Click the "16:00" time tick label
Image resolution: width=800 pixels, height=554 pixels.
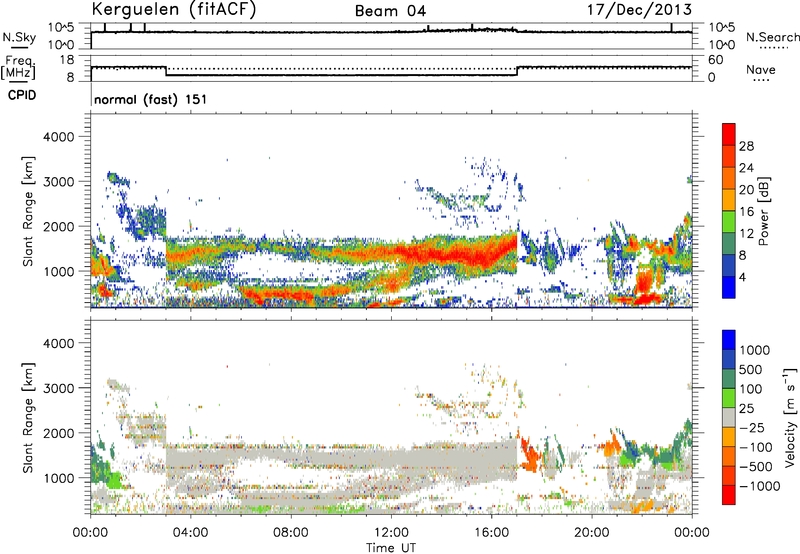(x=491, y=533)
